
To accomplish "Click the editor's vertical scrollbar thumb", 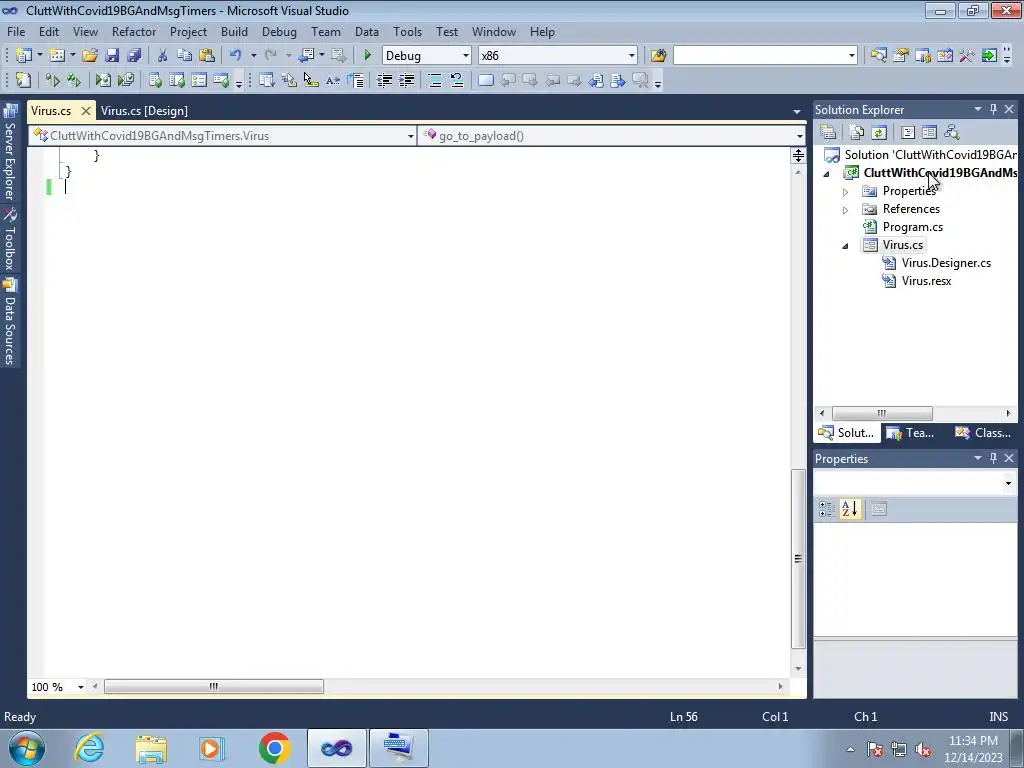I will (x=798, y=559).
